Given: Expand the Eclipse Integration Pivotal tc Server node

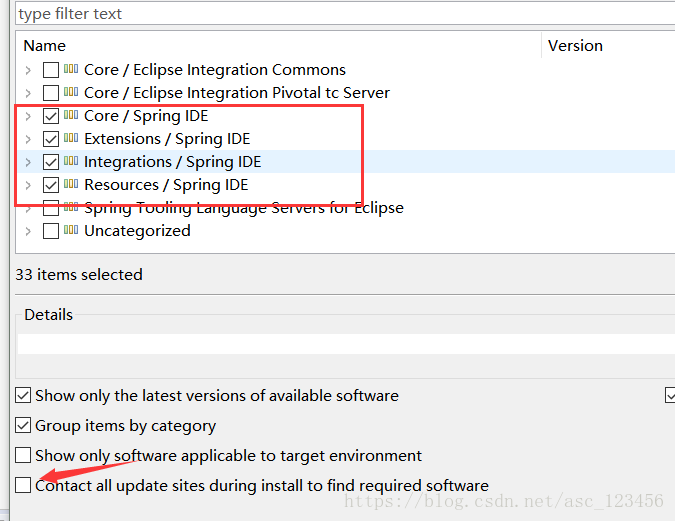Looking at the screenshot, I should (28, 93).
